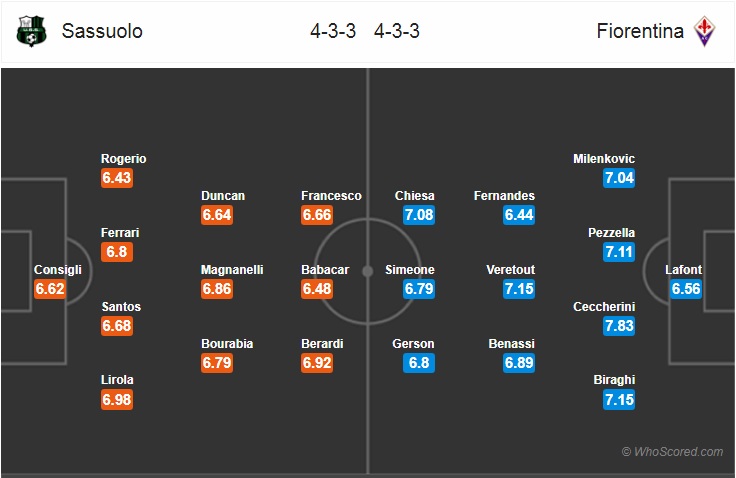Click Milenkovic's 7.04 rating
The image size is (736, 478).
click(618, 178)
